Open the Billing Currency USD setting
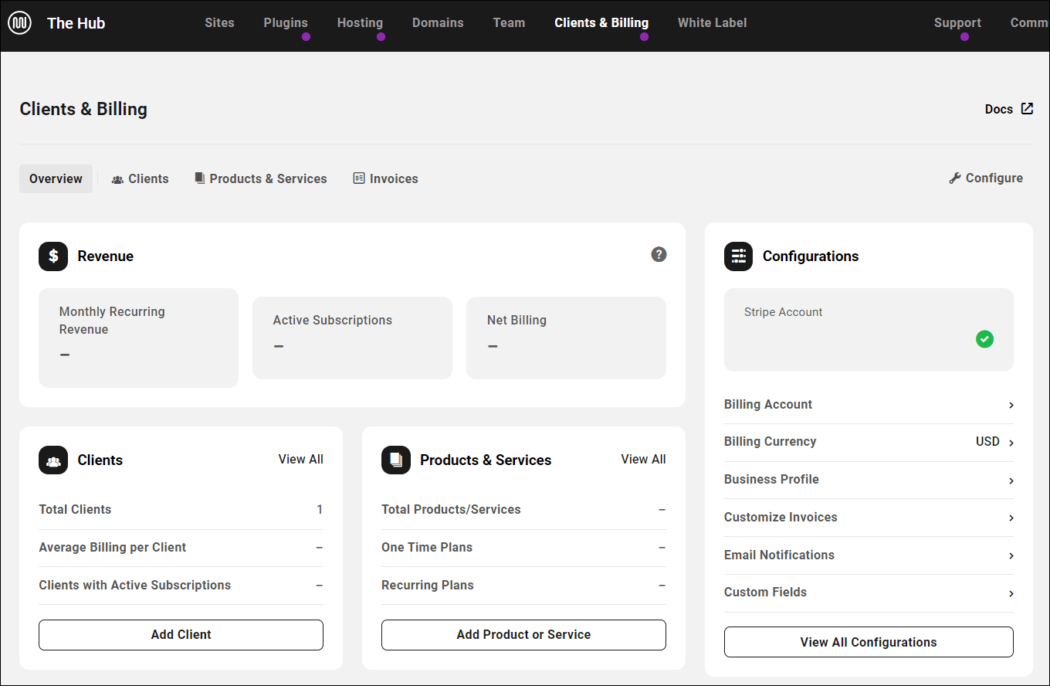 pyautogui.click(x=868, y=441)
